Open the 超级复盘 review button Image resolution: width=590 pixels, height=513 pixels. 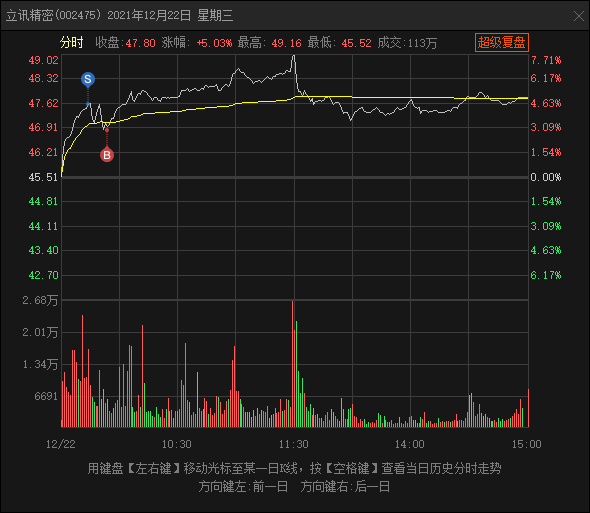point(502,43)
